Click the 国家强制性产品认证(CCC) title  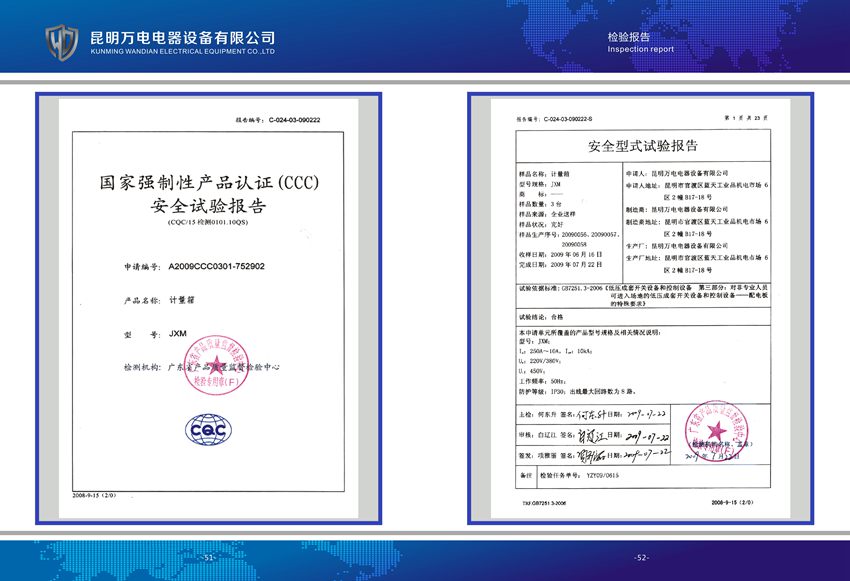click(209, 184)
